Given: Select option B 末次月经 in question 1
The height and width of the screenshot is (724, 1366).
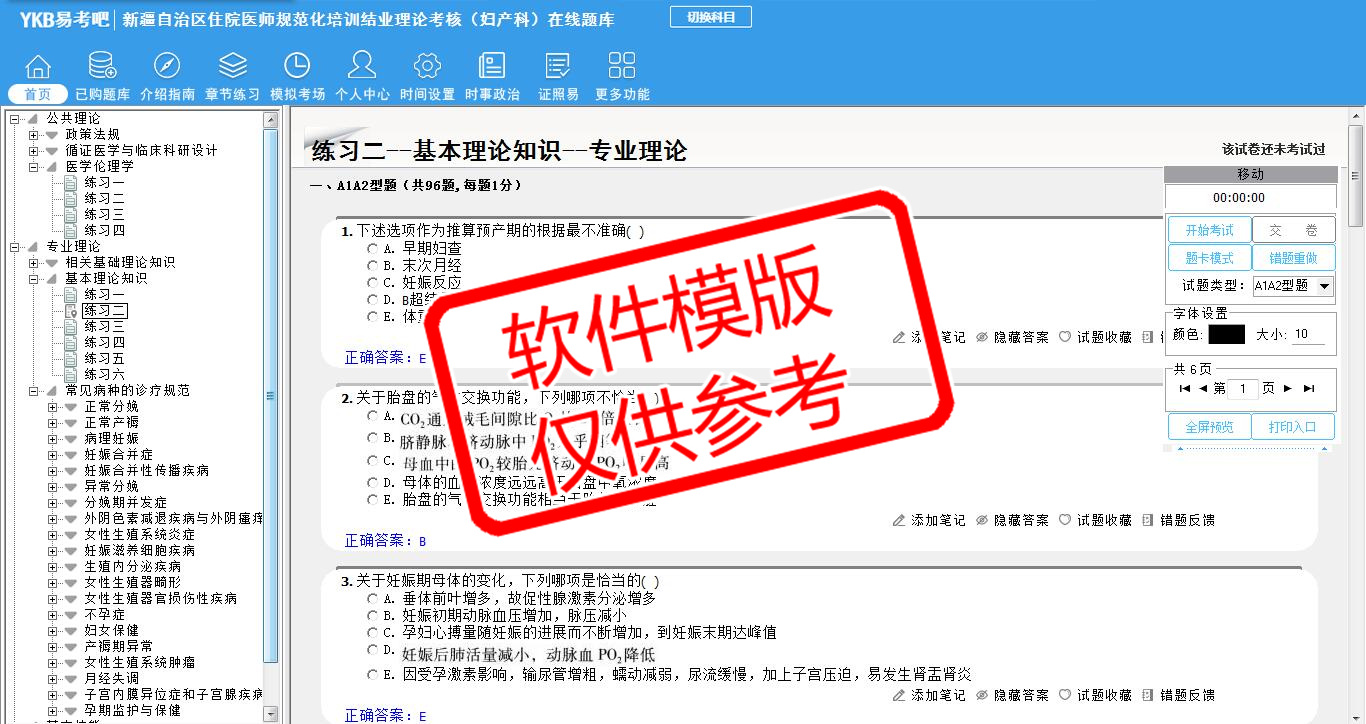Looking at the screenshot, I should click(373, 266).
